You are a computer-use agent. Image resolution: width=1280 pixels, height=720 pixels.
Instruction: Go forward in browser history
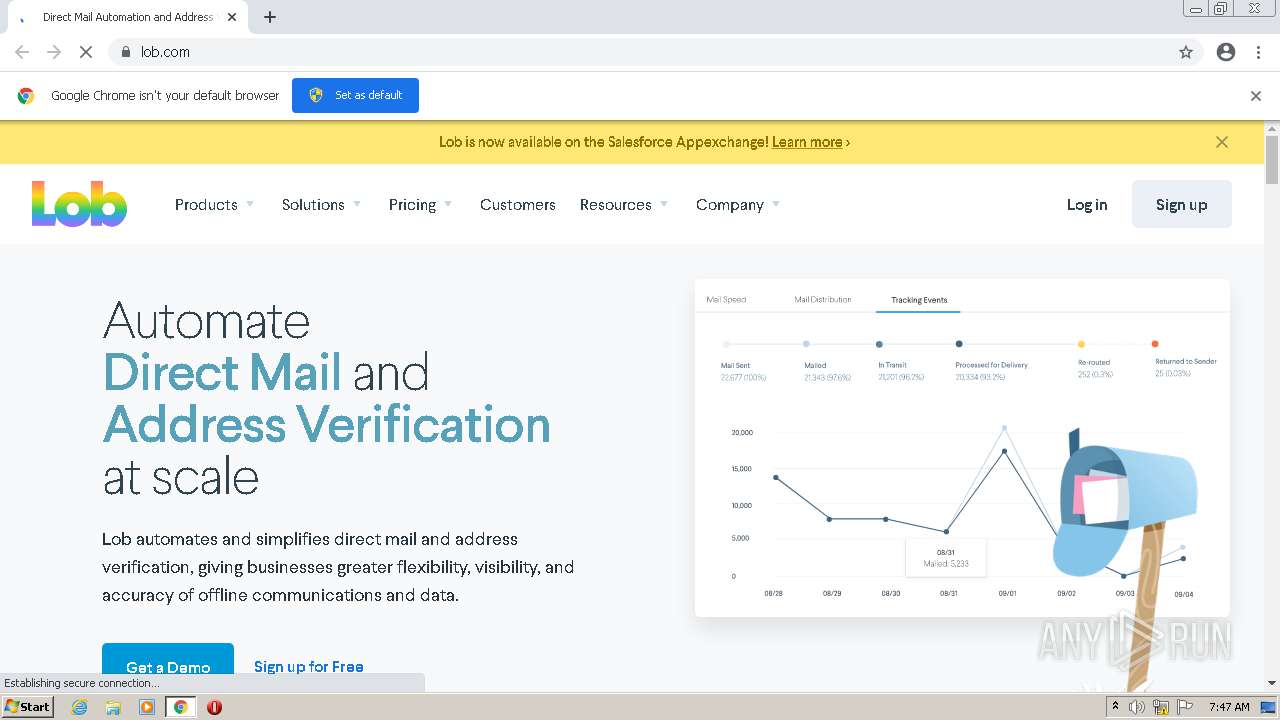pos(54,52)
